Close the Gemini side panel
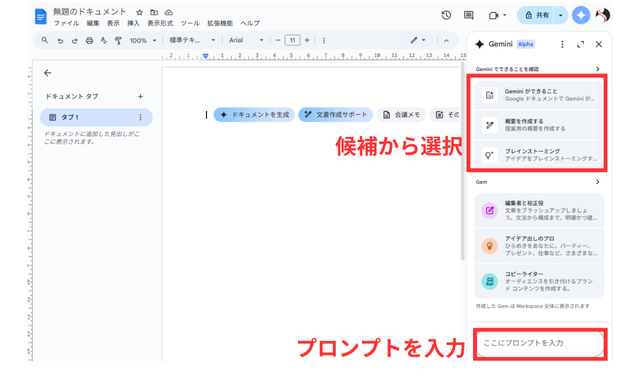 coord(599,44)
